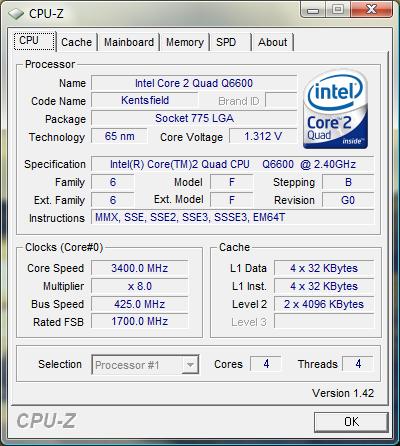
Task: Click the 3400.0 MHz core speed value
Action: point(140,268)
